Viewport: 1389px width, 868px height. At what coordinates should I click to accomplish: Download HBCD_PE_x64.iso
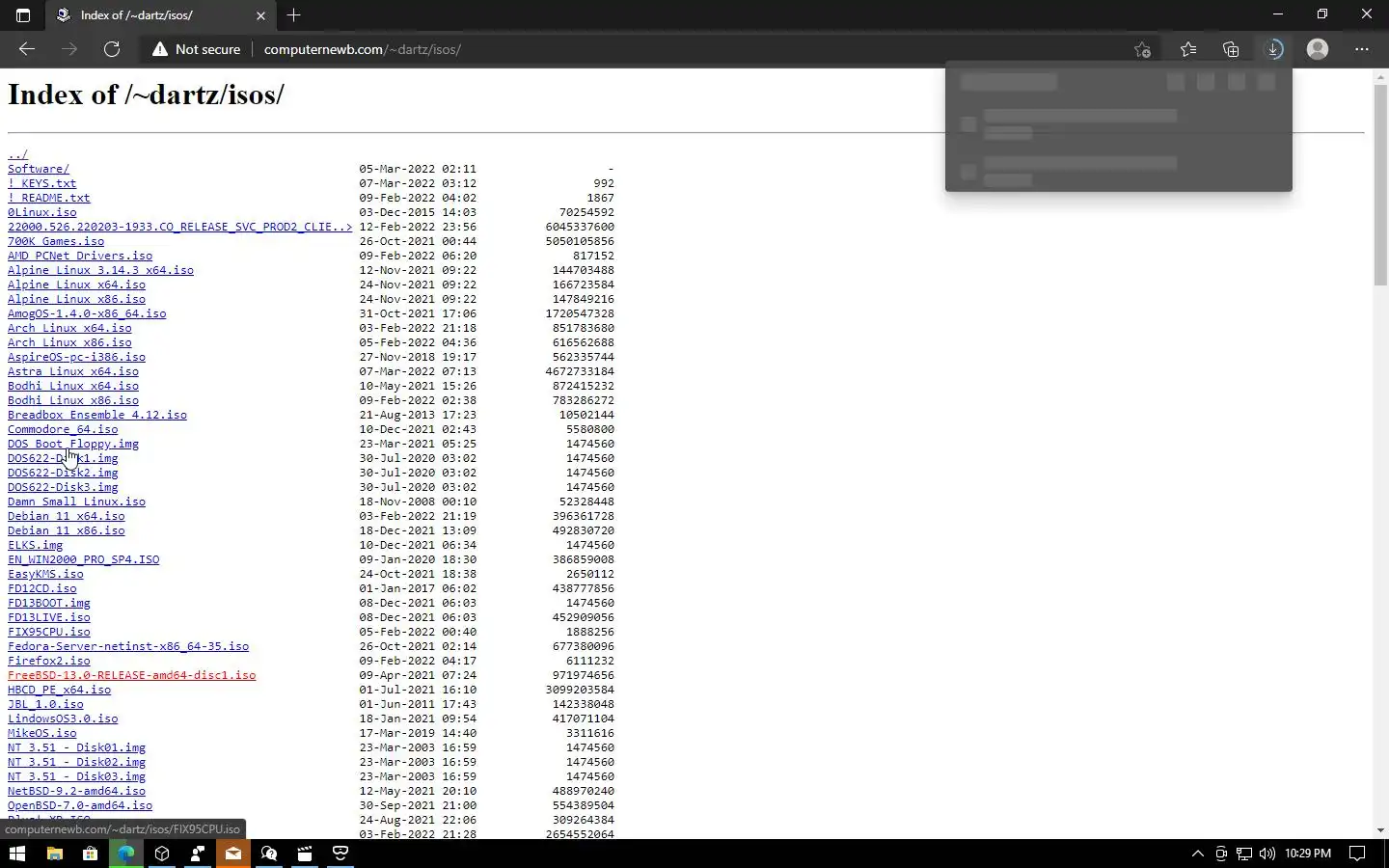point(60,690)
